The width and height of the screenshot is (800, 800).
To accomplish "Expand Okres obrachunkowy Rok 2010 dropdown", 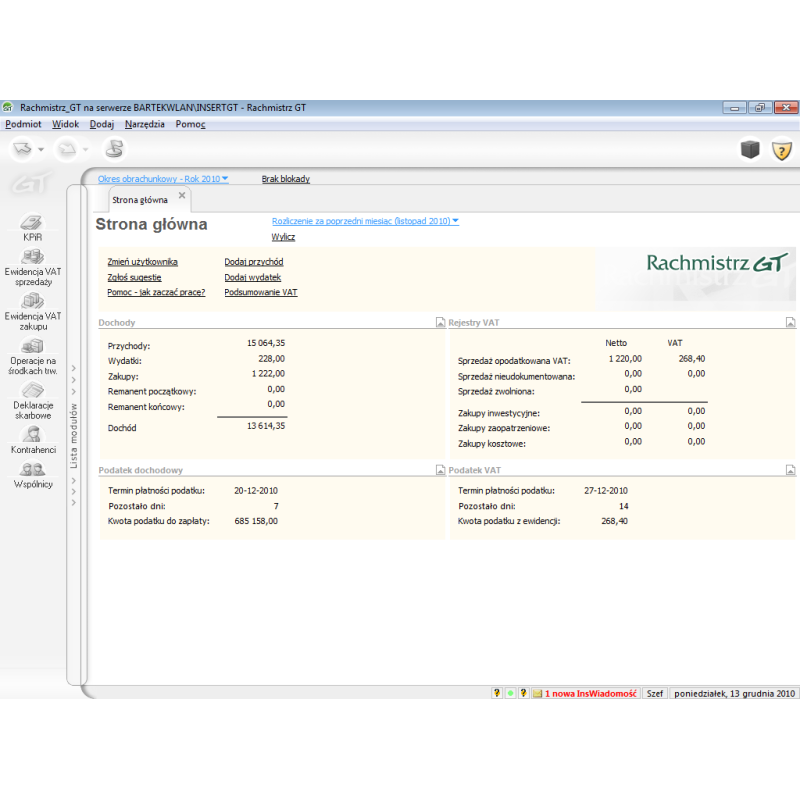I will [163, 179].
